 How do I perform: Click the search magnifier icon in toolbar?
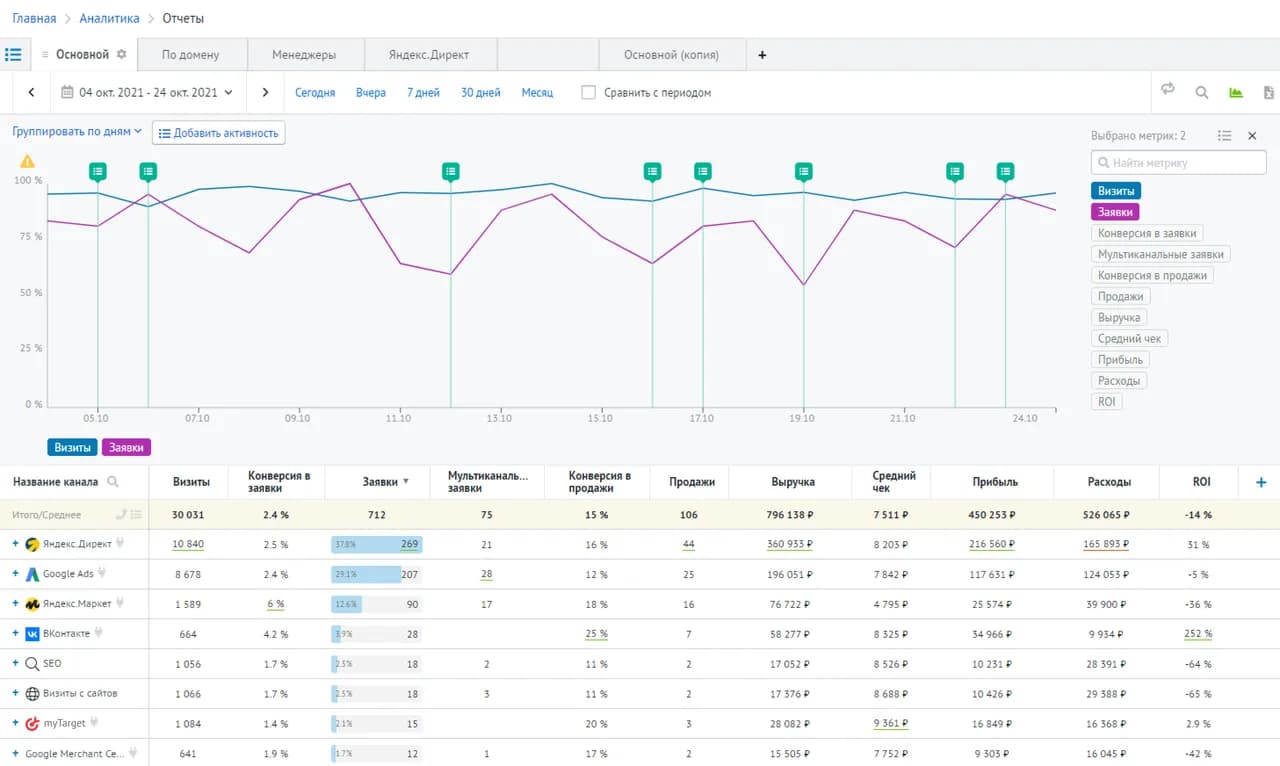click(x=1202, y=92)
